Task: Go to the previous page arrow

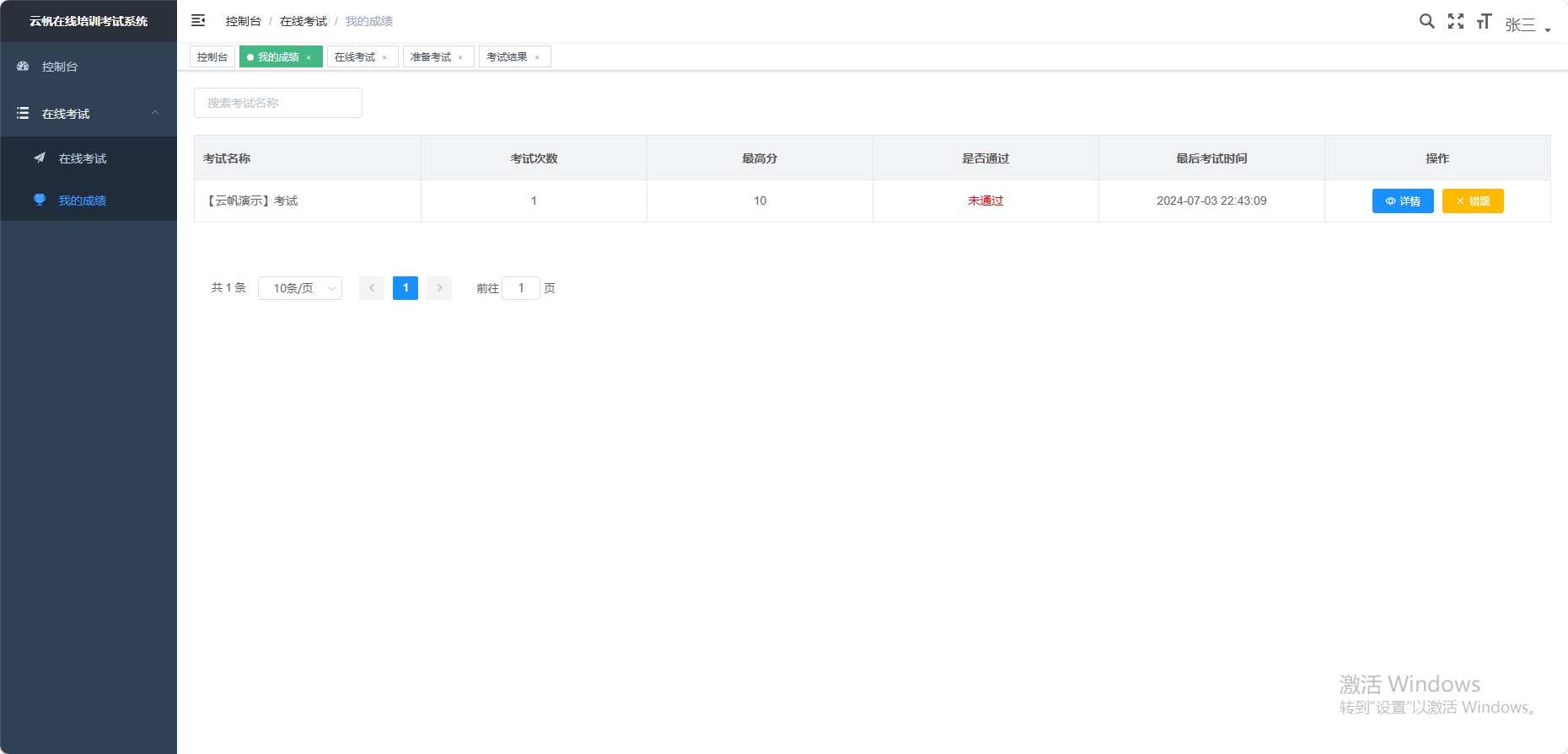Action: (372, 288)
